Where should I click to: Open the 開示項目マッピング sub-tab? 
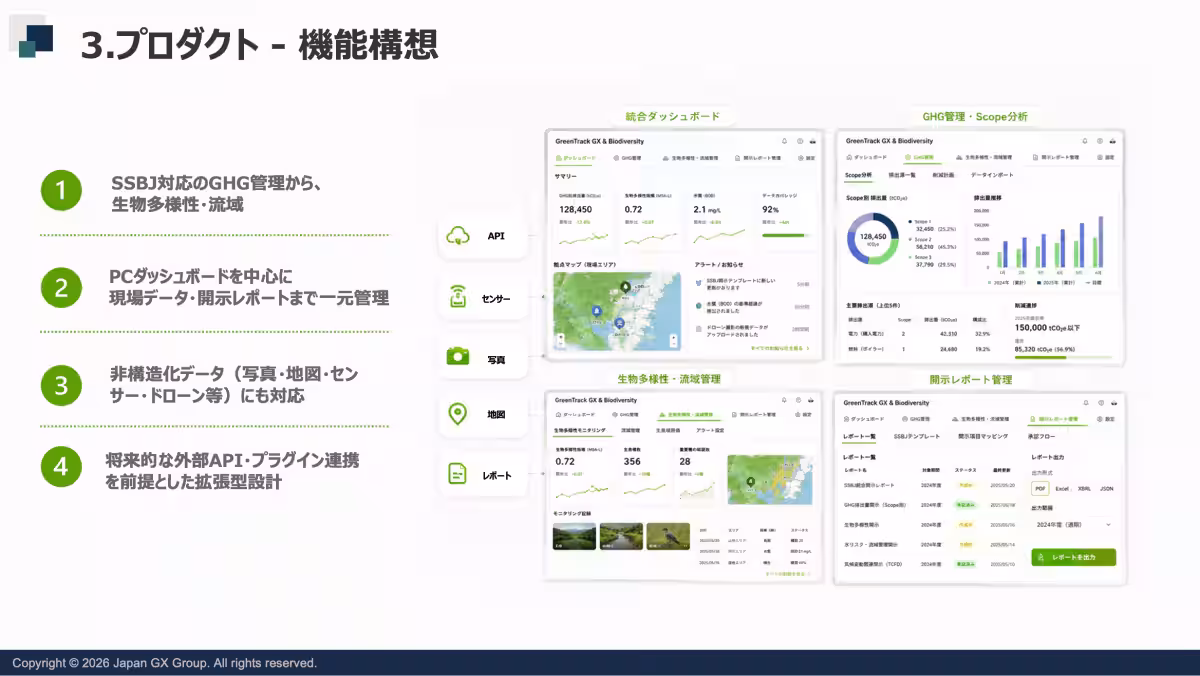(984, 437)
